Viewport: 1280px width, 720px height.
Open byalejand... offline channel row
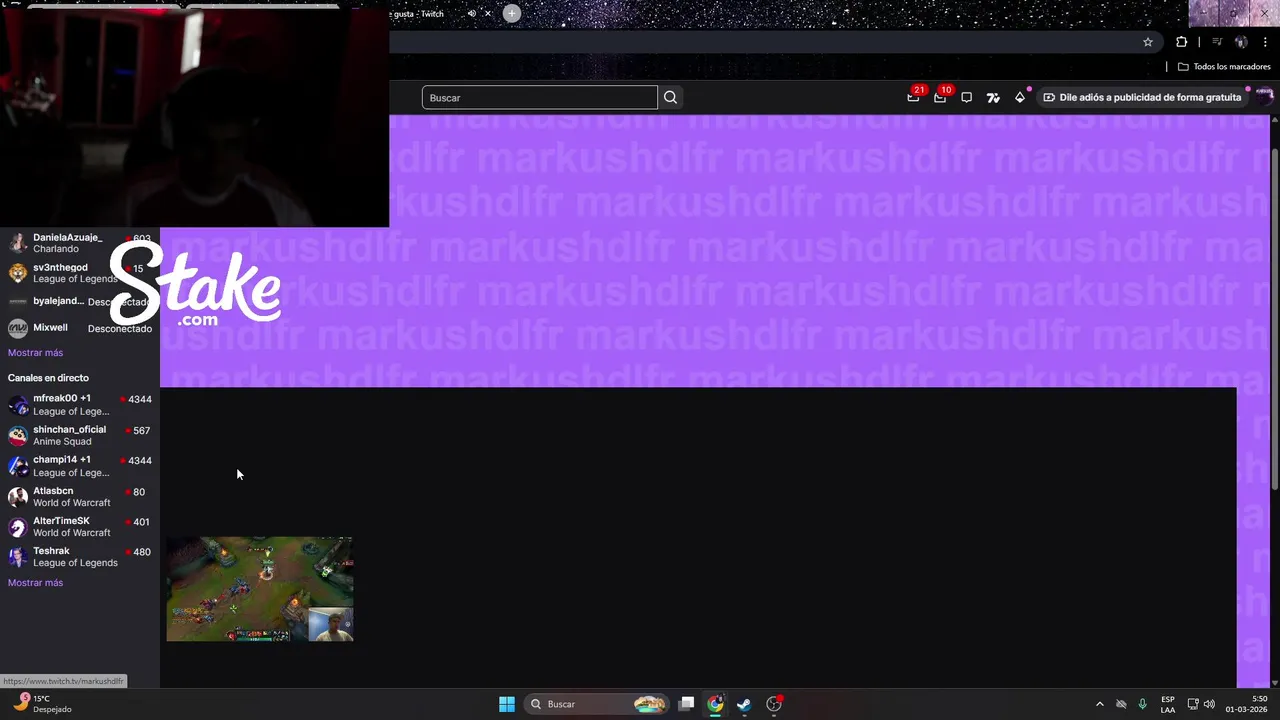[80, 301]
